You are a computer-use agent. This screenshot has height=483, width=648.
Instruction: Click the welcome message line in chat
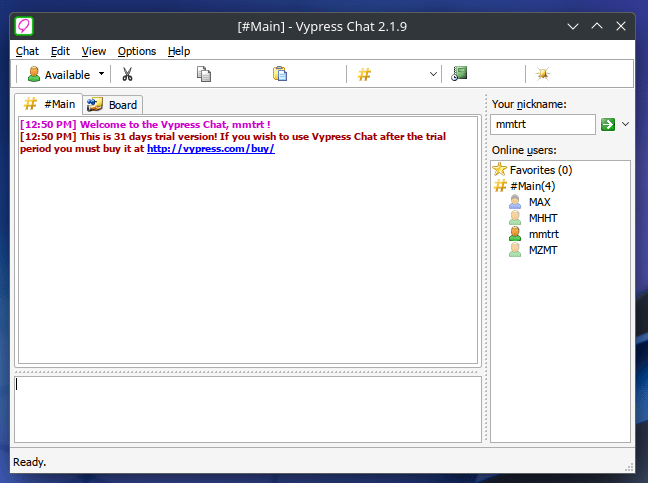pos(145,125)
